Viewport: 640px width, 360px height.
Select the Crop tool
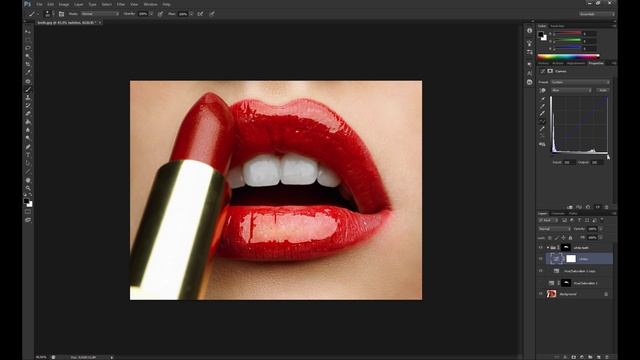28,64
